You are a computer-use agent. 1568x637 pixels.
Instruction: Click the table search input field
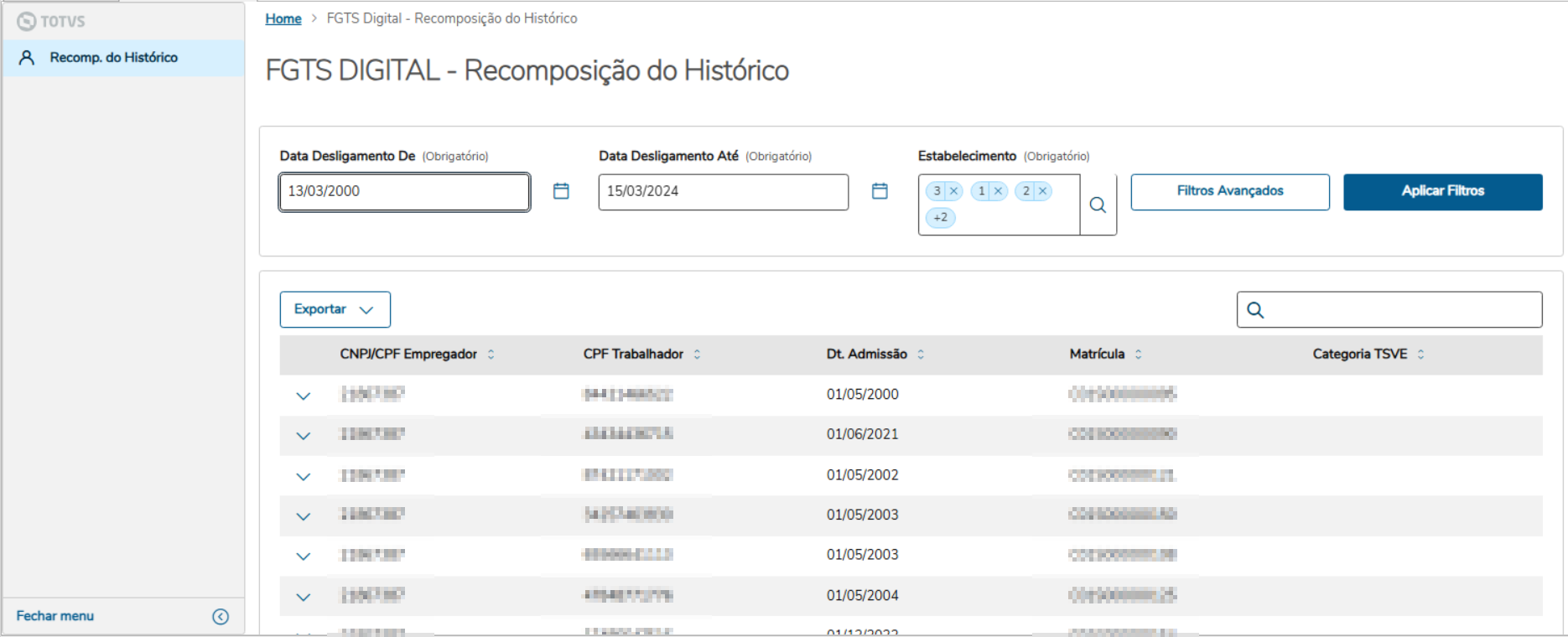pos(1389,309)
